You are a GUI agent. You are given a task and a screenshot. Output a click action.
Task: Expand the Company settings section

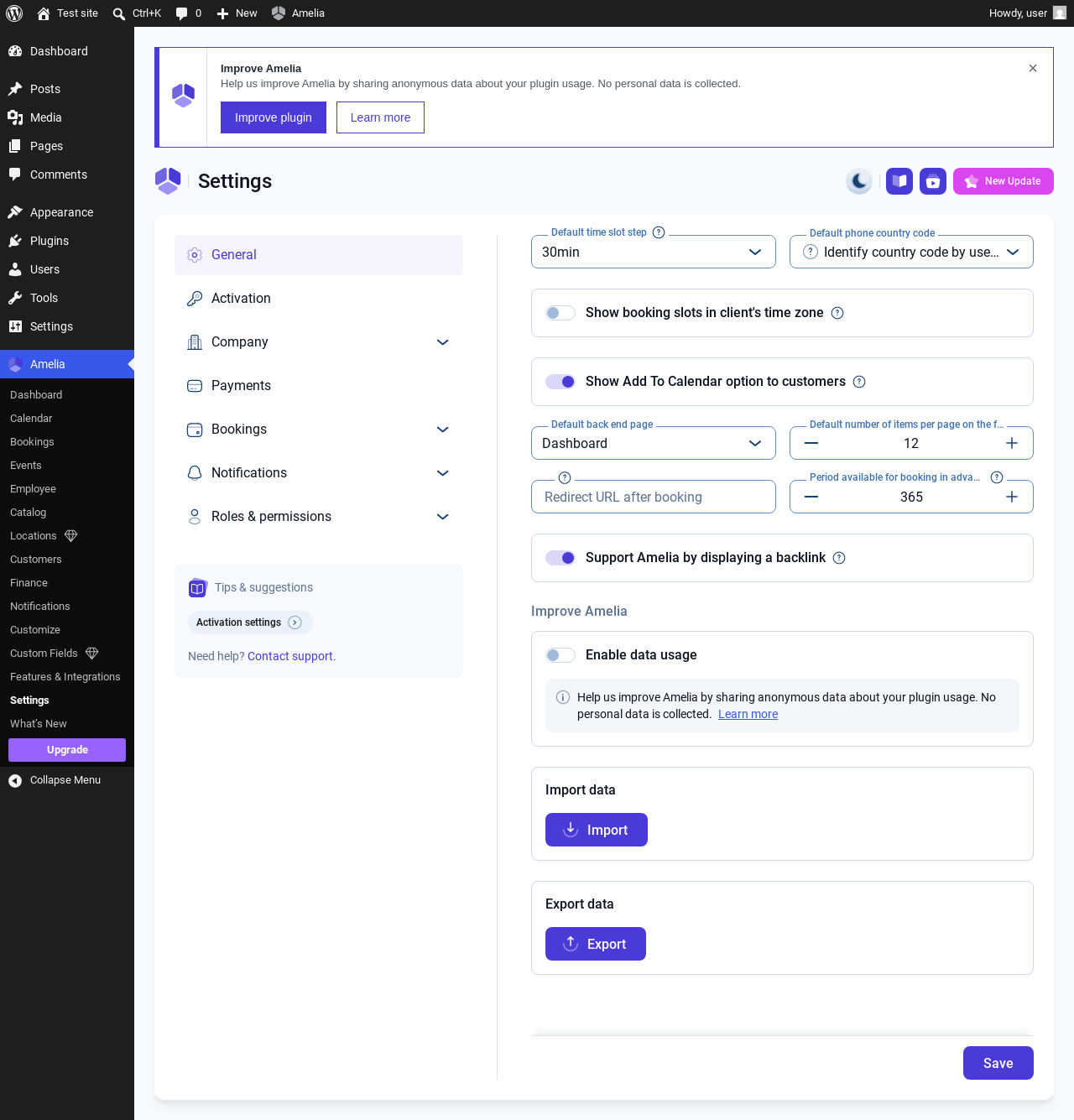point(319,342)
